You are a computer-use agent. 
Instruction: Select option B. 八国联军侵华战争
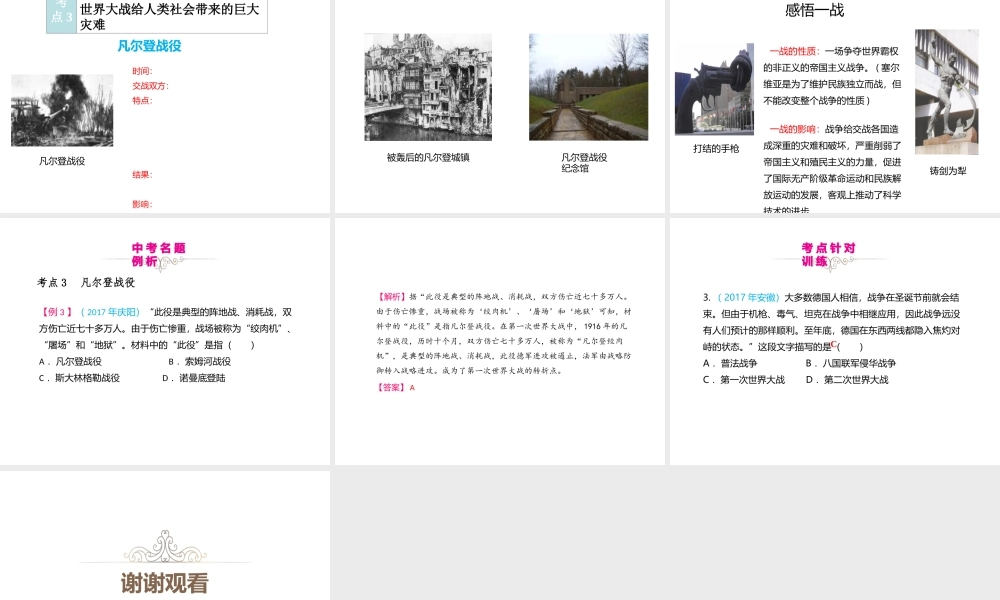click(851, 363)
